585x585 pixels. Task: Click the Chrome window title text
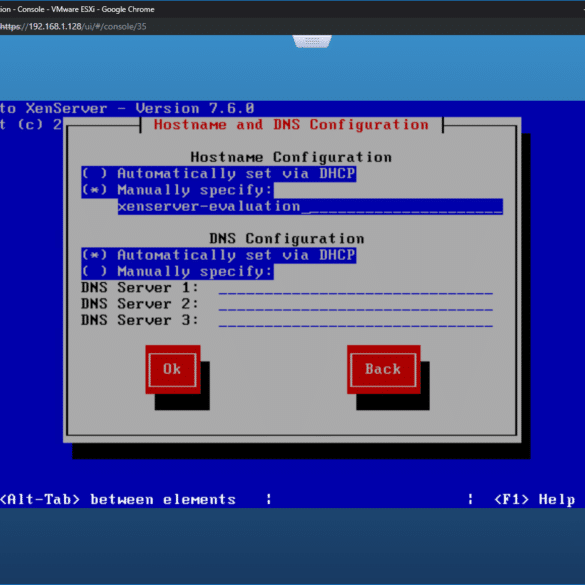click(77, 9)
